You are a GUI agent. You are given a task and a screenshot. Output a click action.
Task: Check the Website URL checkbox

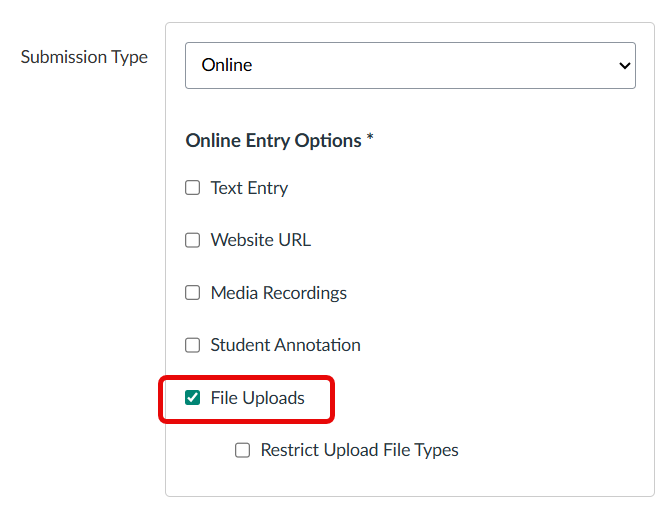point(193,240)
